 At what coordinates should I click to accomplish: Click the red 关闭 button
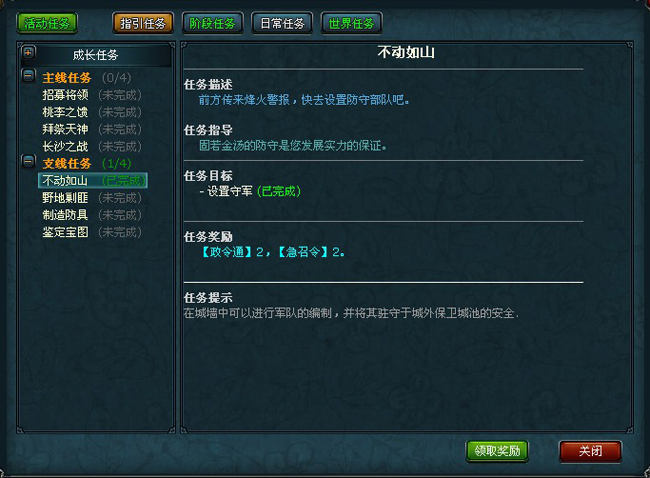(590, 451)
